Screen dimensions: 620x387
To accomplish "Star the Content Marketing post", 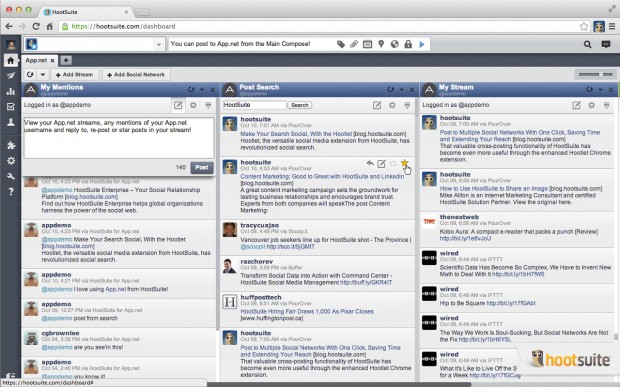I will coord(404,163).
